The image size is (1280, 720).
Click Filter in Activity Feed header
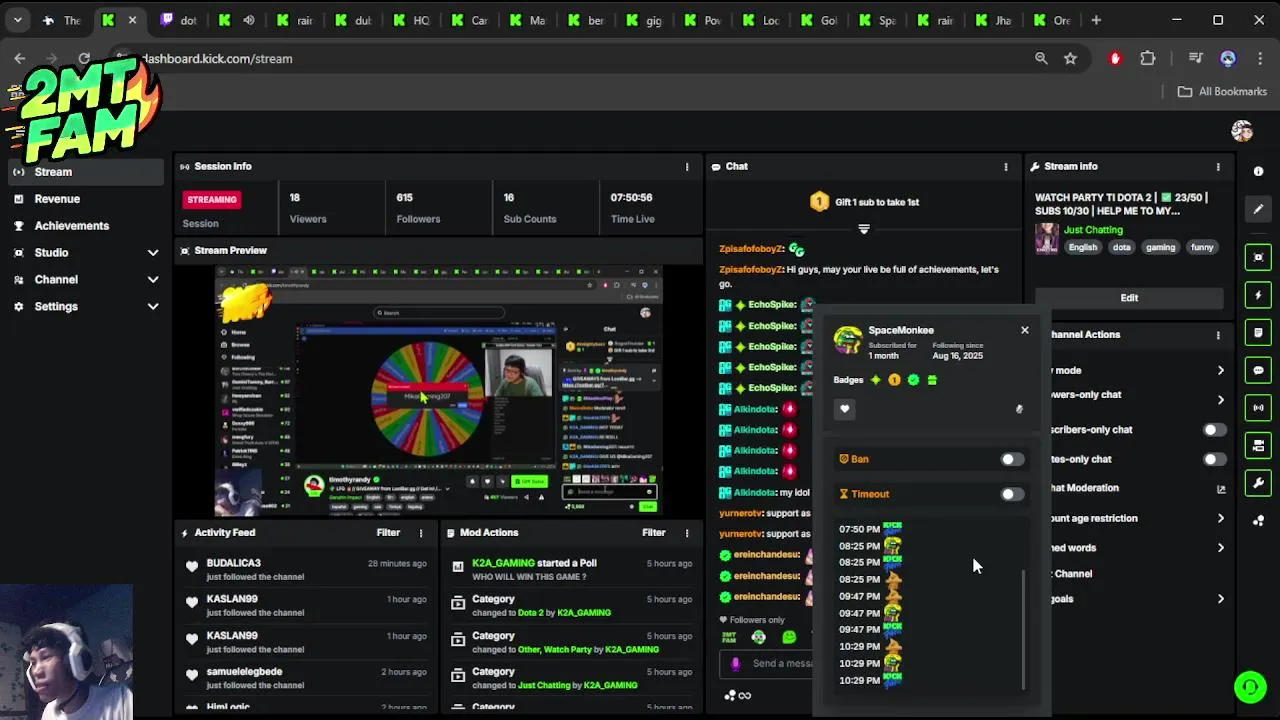pyautogui.click(x=388, y=533)
